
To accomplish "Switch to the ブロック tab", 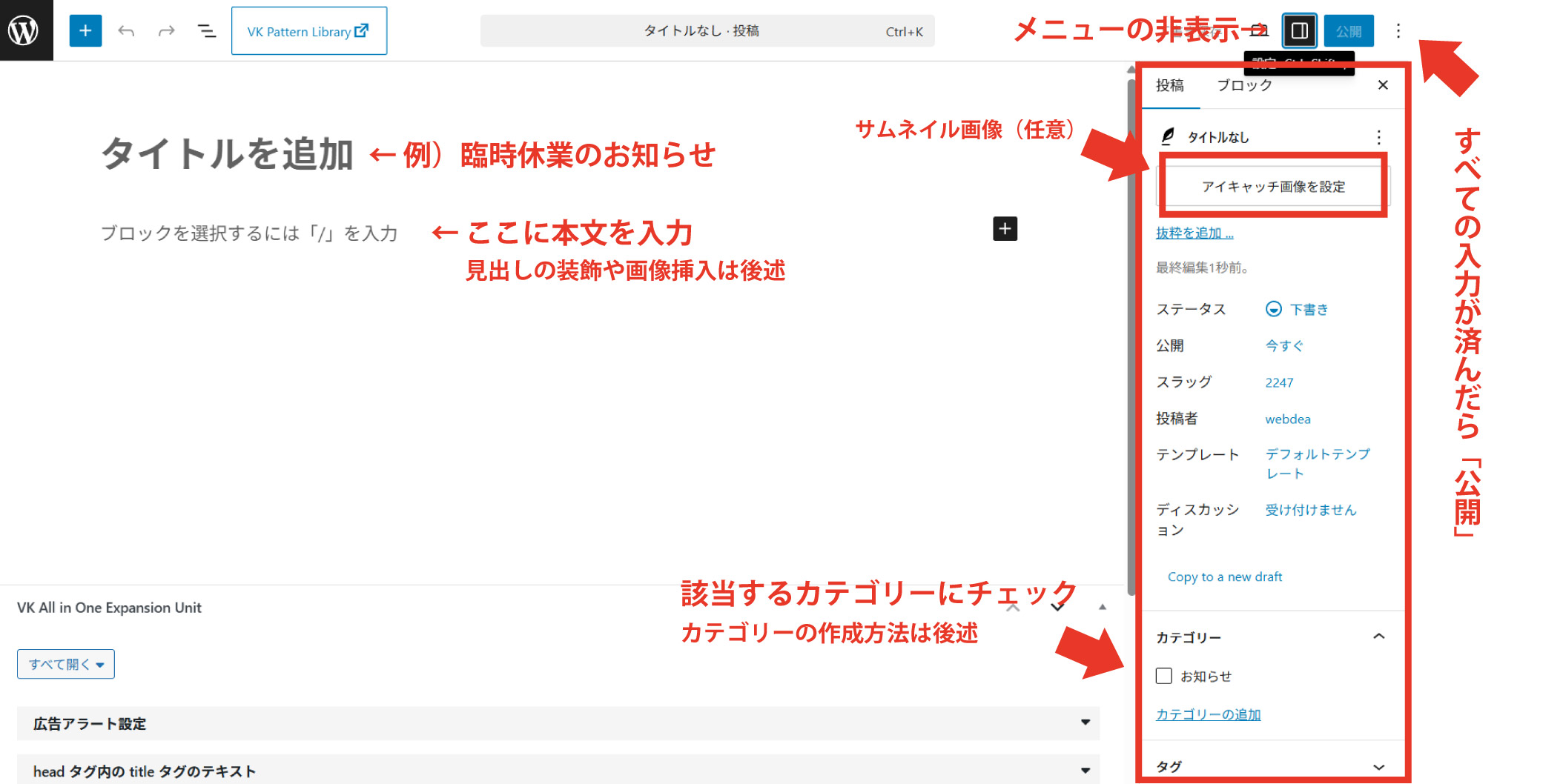I will (x=1244, y=85).
